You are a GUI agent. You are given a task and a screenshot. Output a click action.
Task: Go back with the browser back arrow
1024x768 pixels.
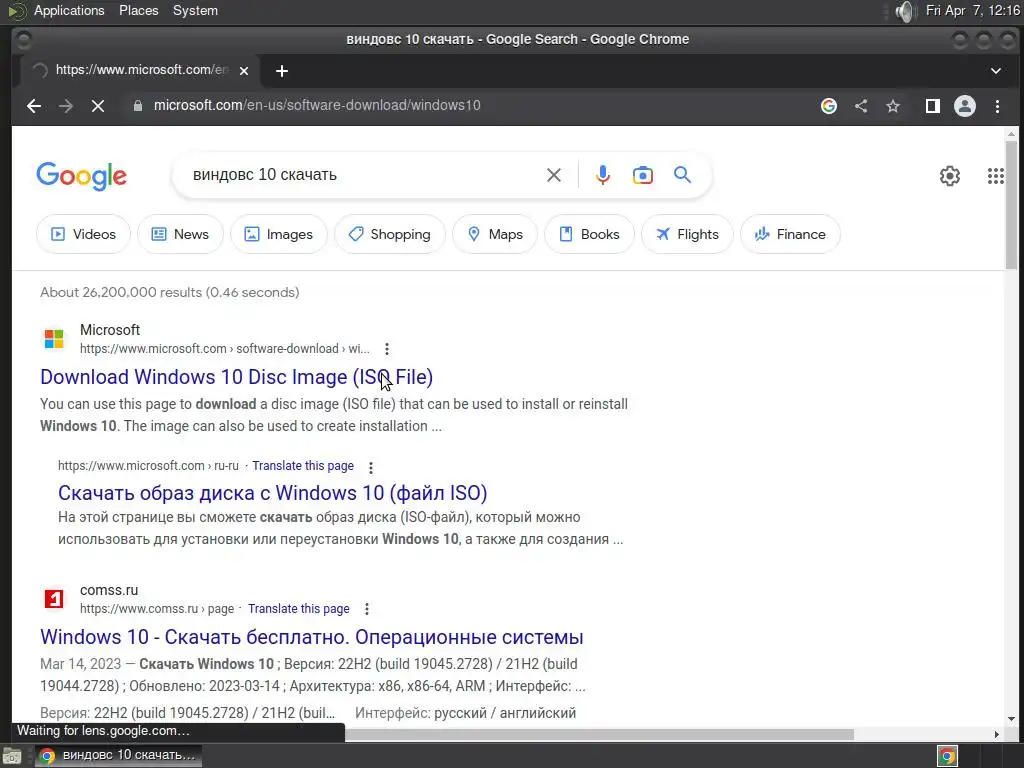(x=34, y=106)
